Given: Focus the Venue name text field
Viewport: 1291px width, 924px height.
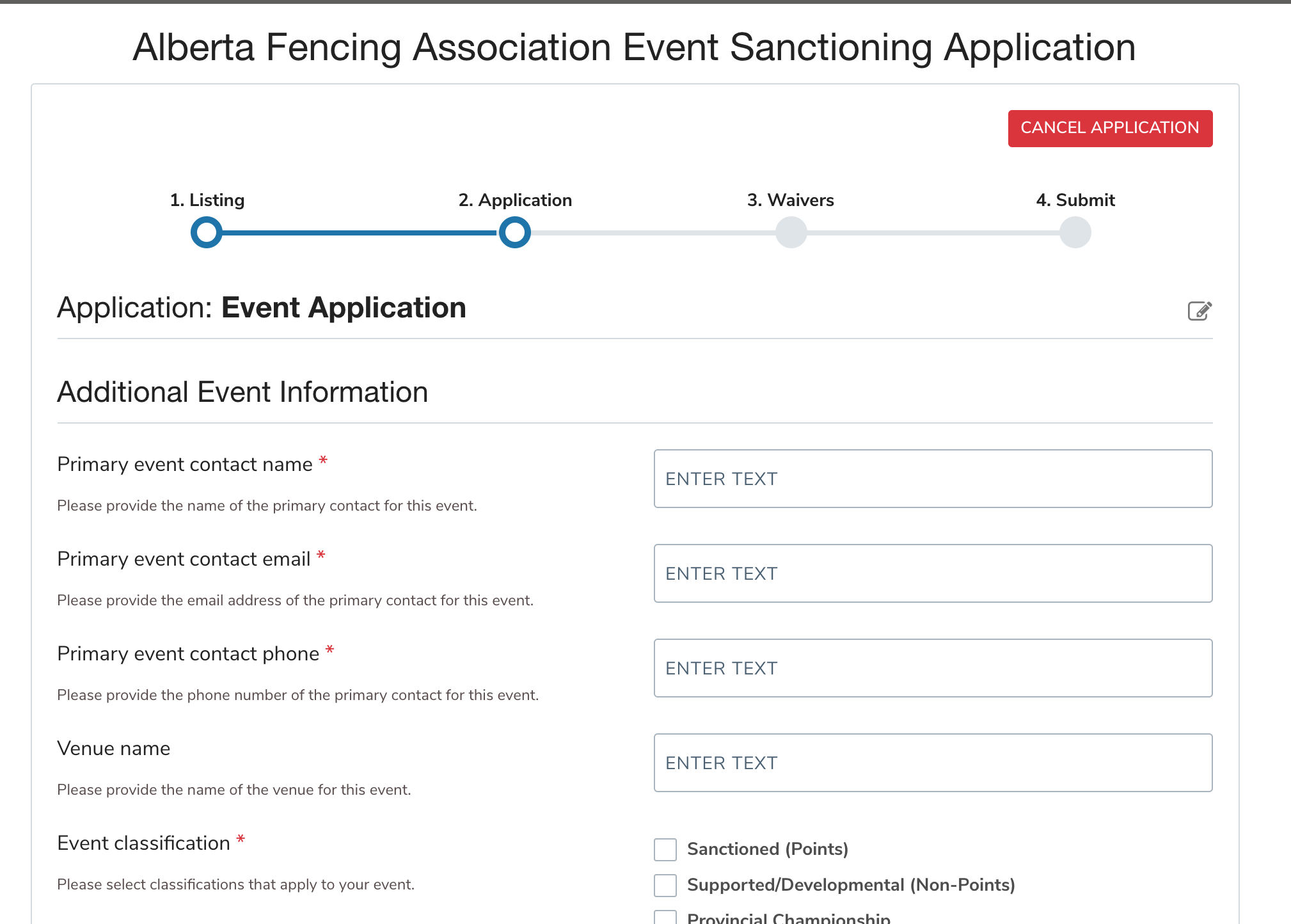Looking at the screenshot, I should click(933, 763).
